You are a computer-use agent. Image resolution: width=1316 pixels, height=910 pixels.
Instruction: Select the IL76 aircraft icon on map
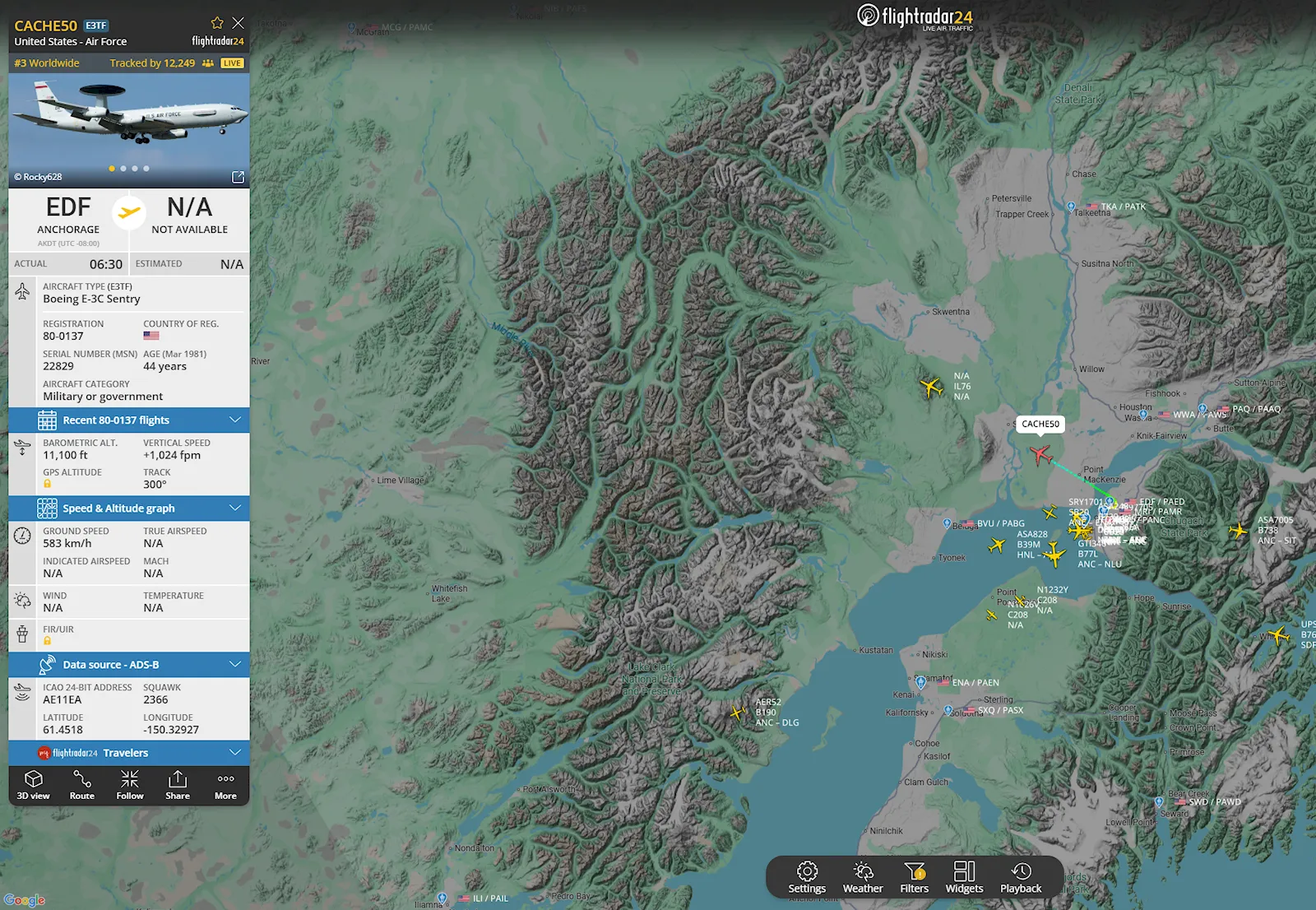(931, 386)
